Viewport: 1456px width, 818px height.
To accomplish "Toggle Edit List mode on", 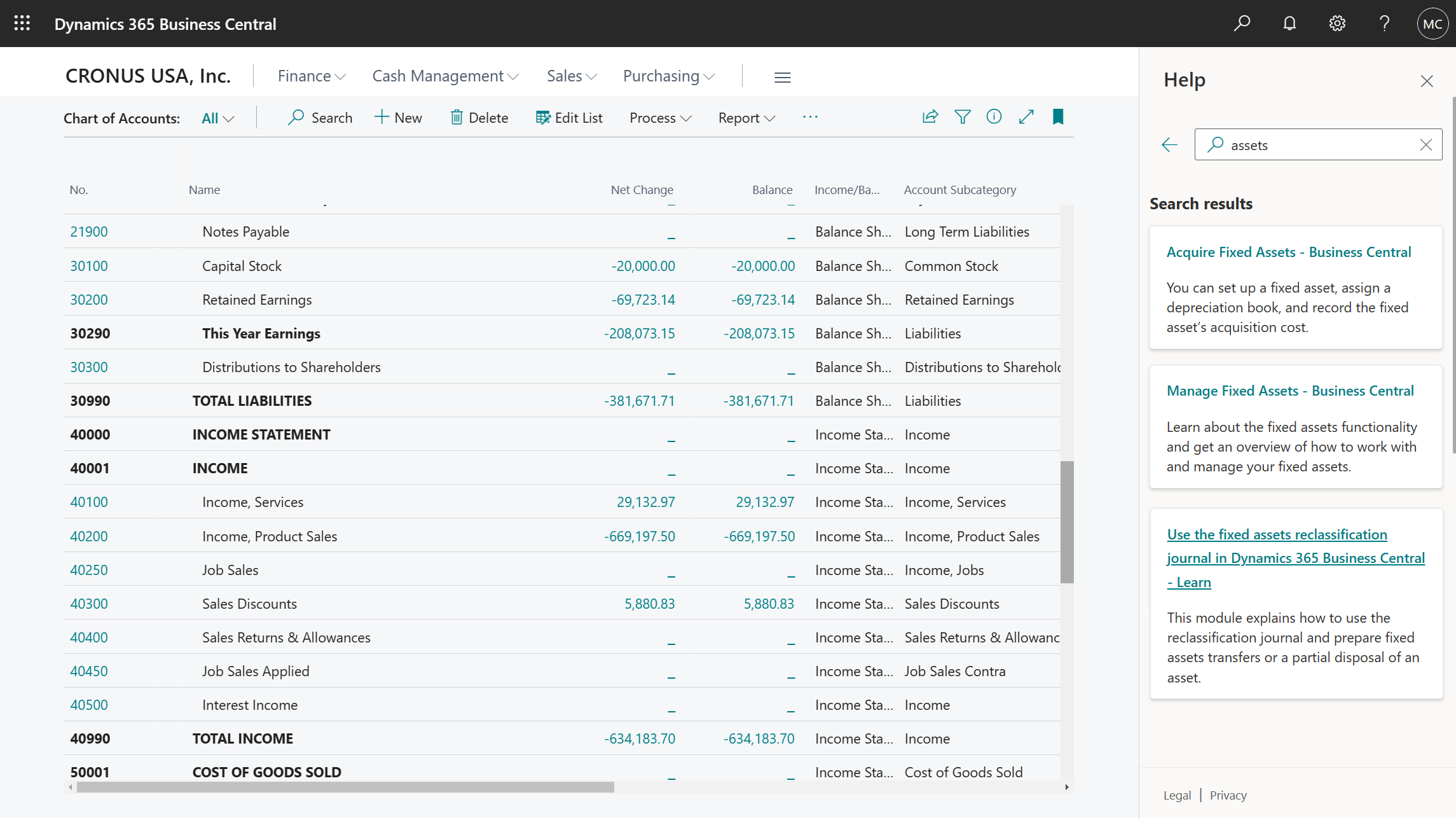I will [x=569, y=117].
